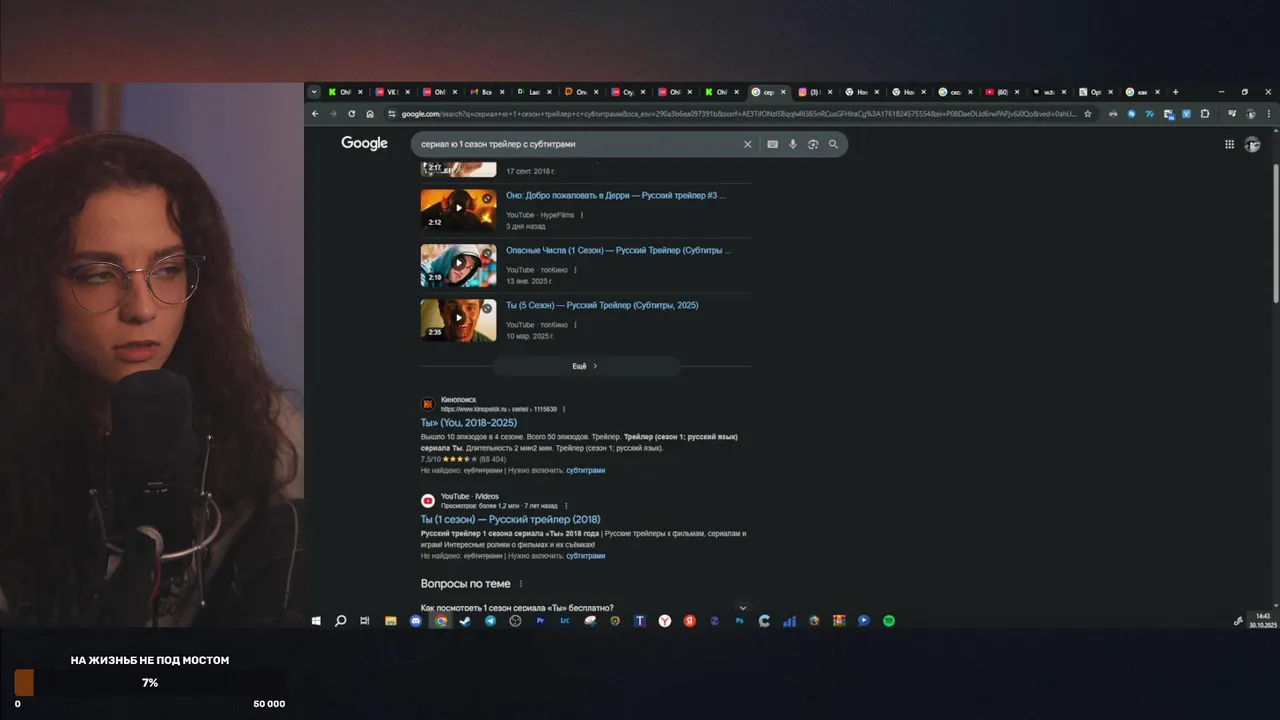
Task: Switch to the YouTube (60) tab
Action: [x=1002, y=92]
